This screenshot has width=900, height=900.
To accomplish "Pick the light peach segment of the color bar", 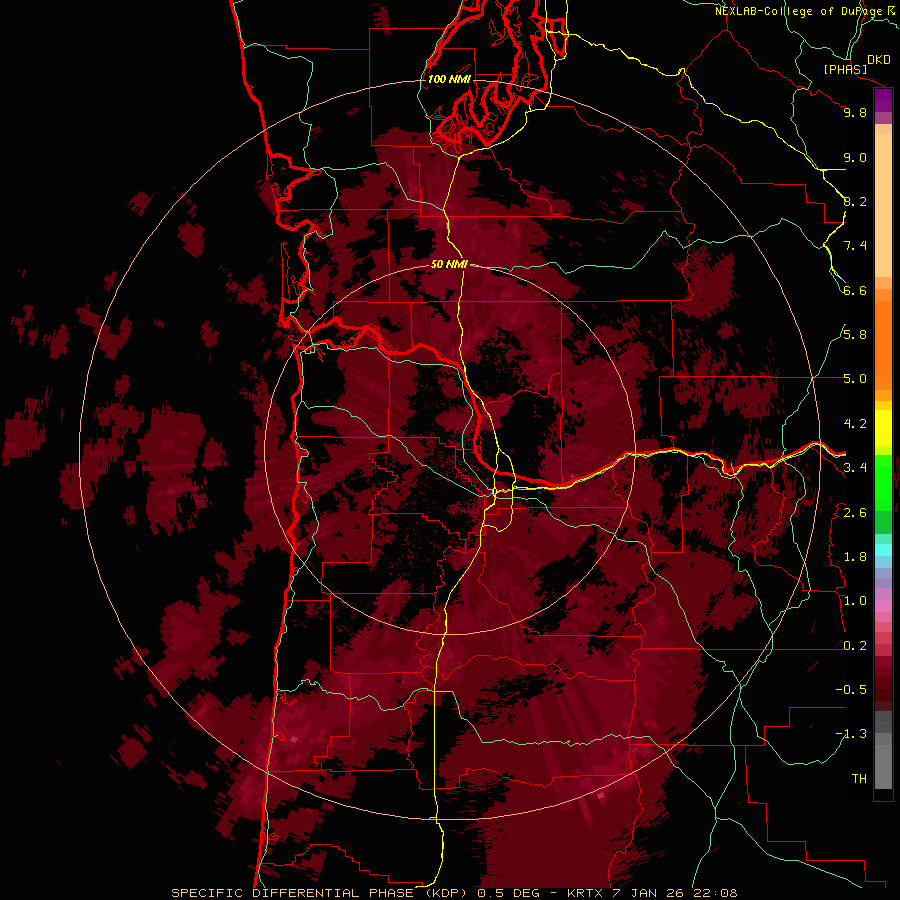I will (883, 205).
